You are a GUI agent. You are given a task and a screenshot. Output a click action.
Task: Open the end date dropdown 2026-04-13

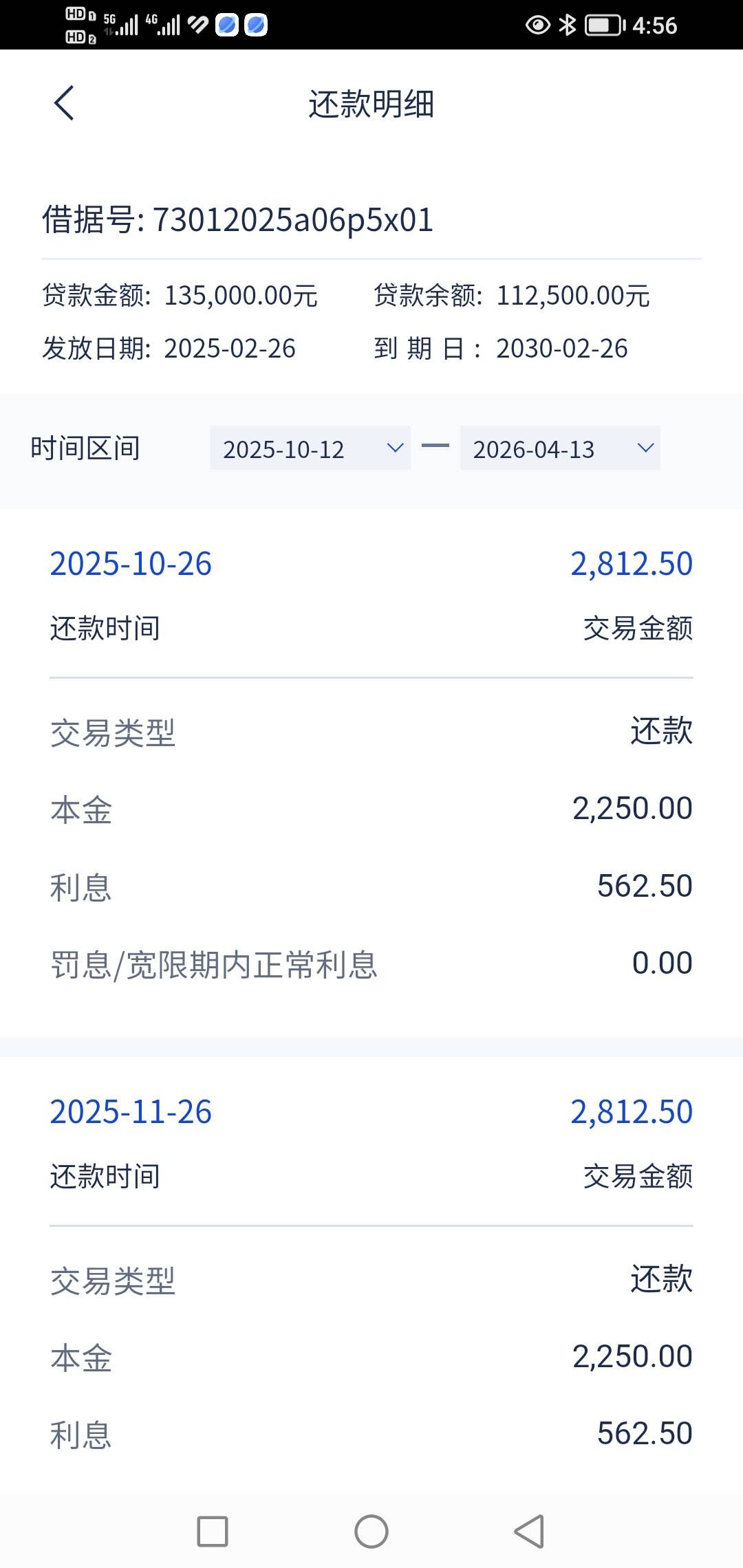pos(559,448)
